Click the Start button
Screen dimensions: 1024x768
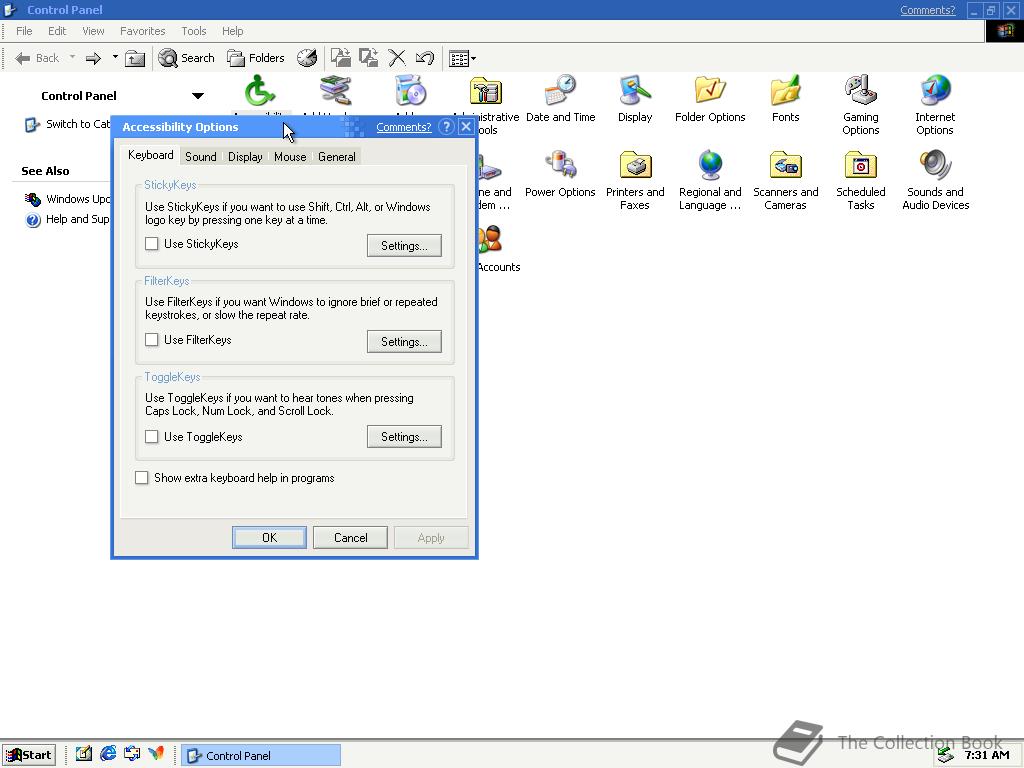click(29, 755)
